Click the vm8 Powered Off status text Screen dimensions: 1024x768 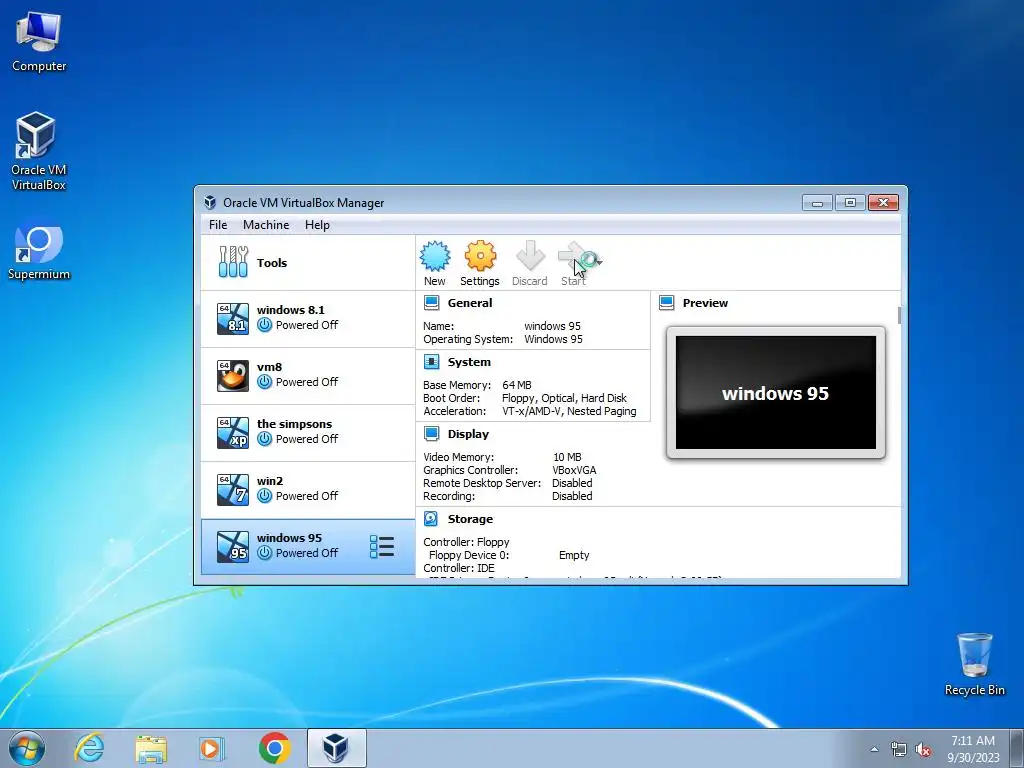pos(307,381)
